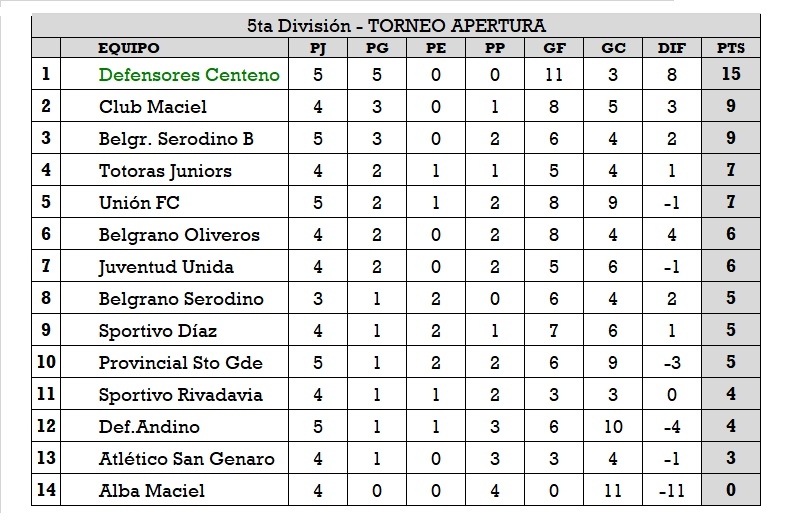
Task: Click the Sportivo Díaz team cell
Action: pyautogui.click(x=157, y=331)
